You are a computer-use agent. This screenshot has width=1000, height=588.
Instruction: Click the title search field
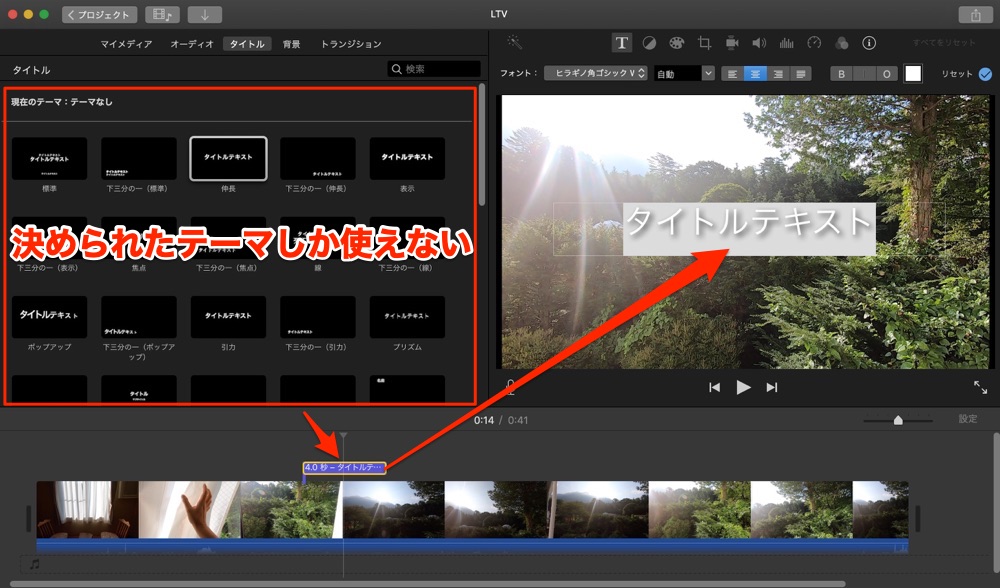434,69
